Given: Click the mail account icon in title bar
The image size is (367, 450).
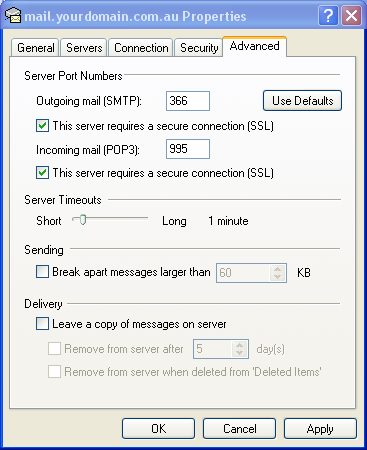Looking at the screenshot, I should tap(13, 15).
